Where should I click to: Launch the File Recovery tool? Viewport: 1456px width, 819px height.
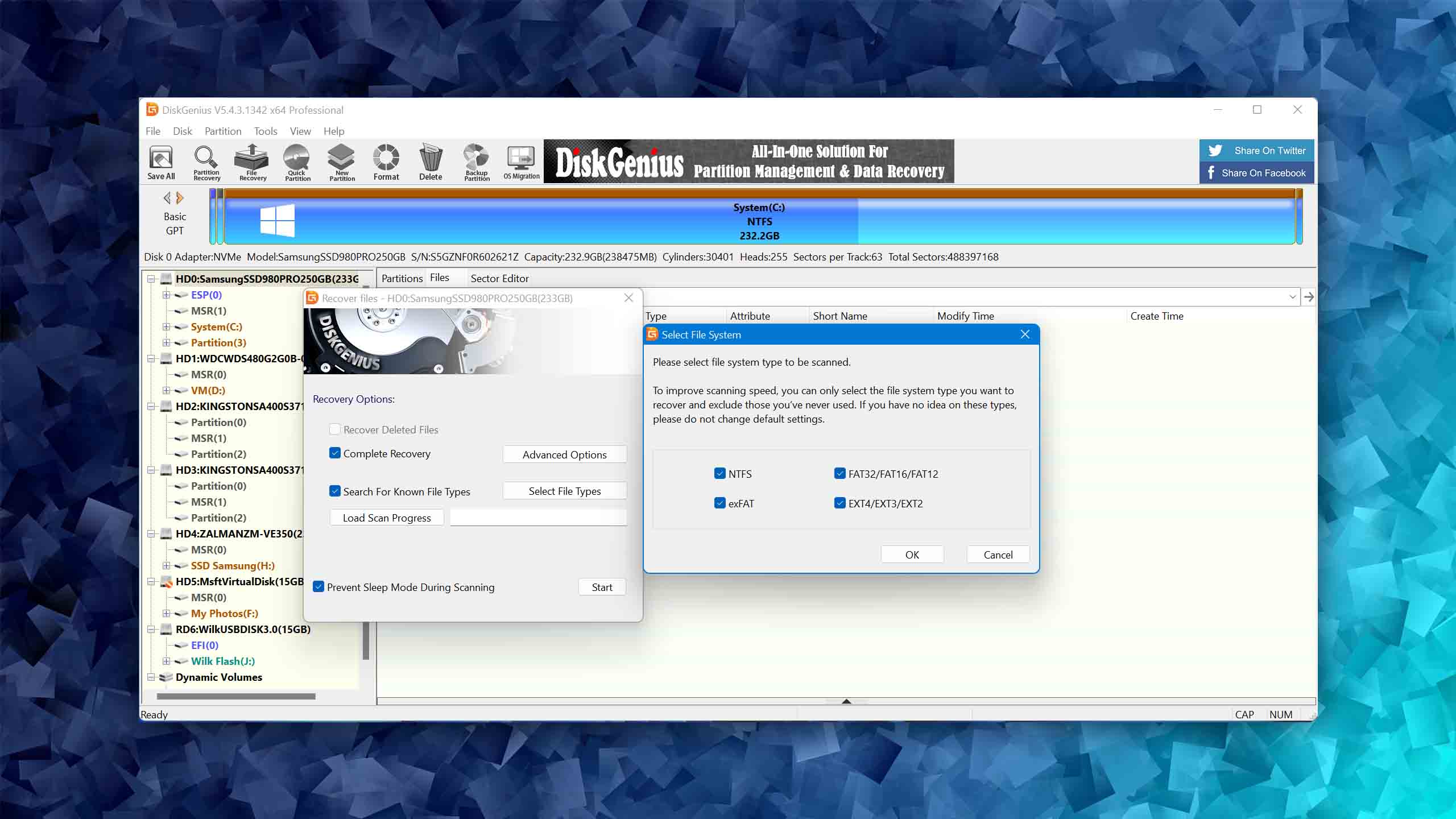(252, 162)
